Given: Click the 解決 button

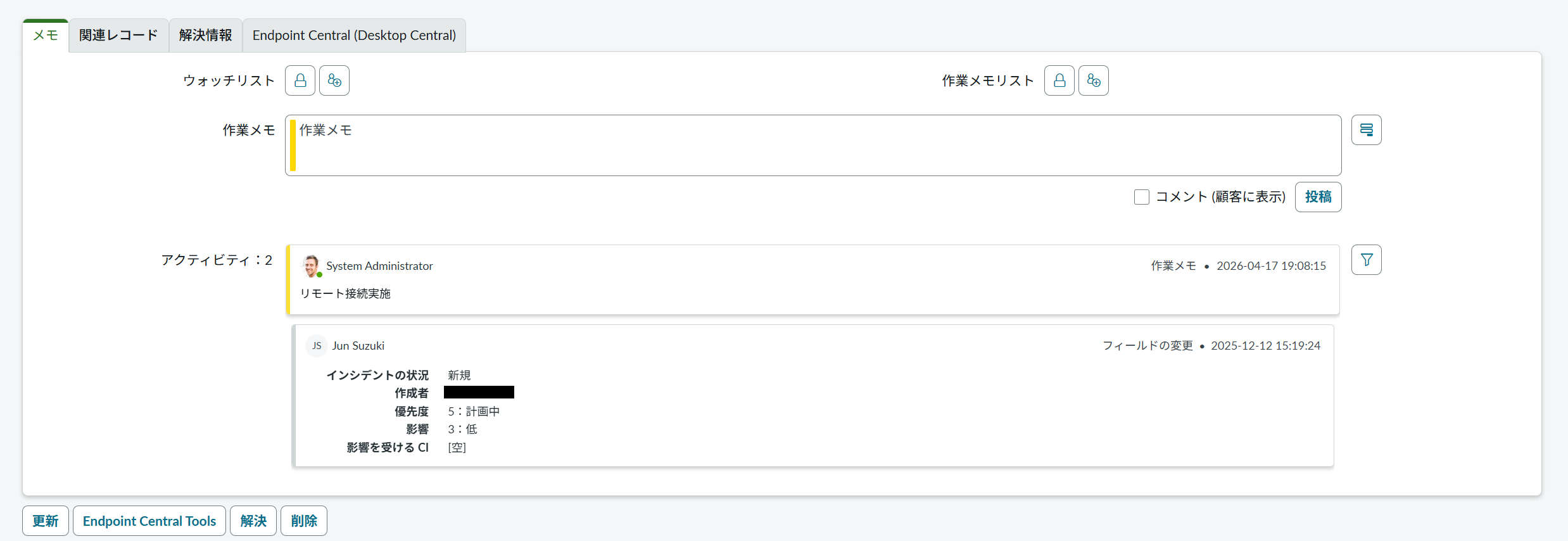Looking at the screenshot, I should pos(253,521).
